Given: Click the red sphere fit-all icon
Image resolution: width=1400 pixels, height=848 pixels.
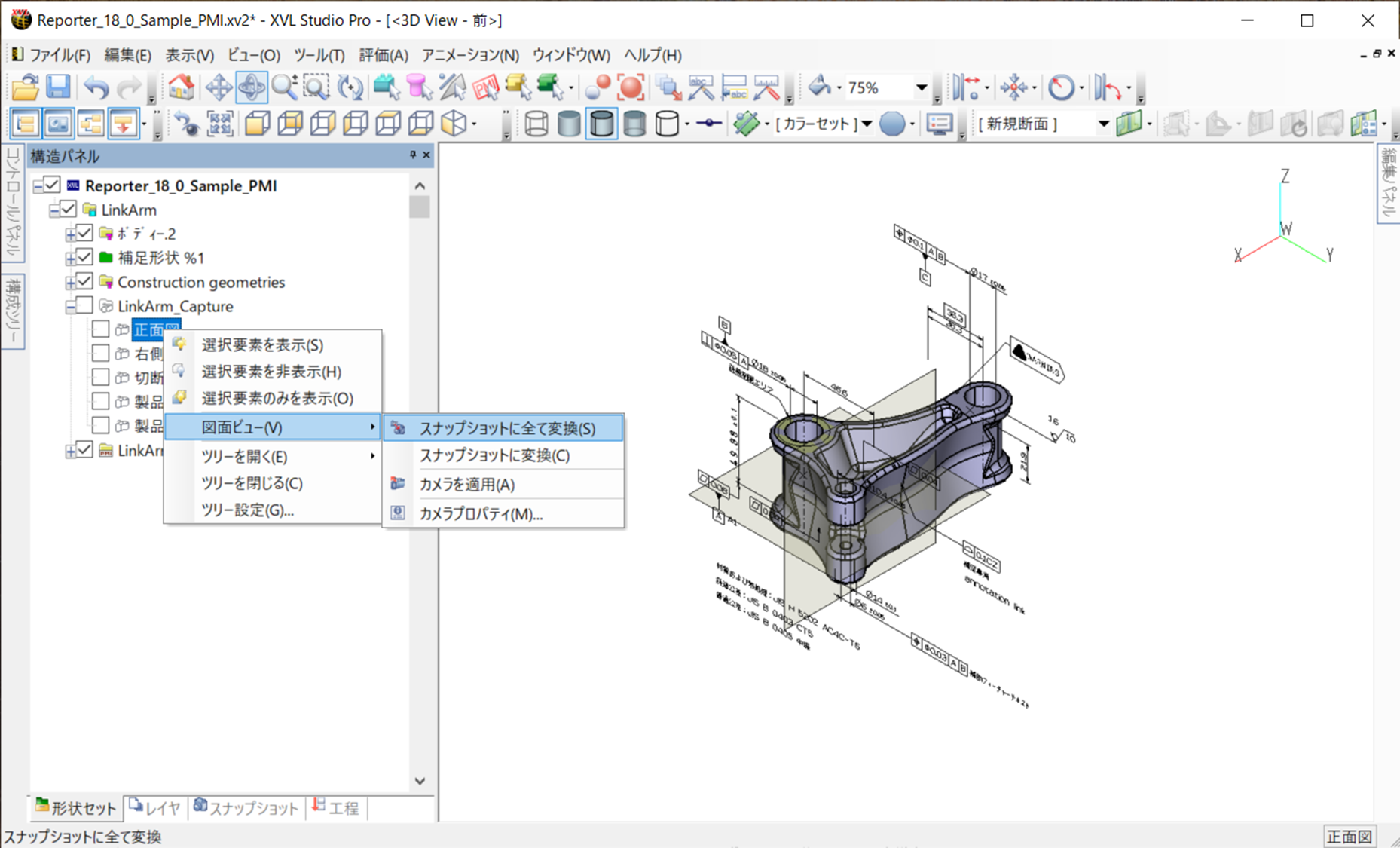Looking at the screenshot, I should [x=630, y=87].
